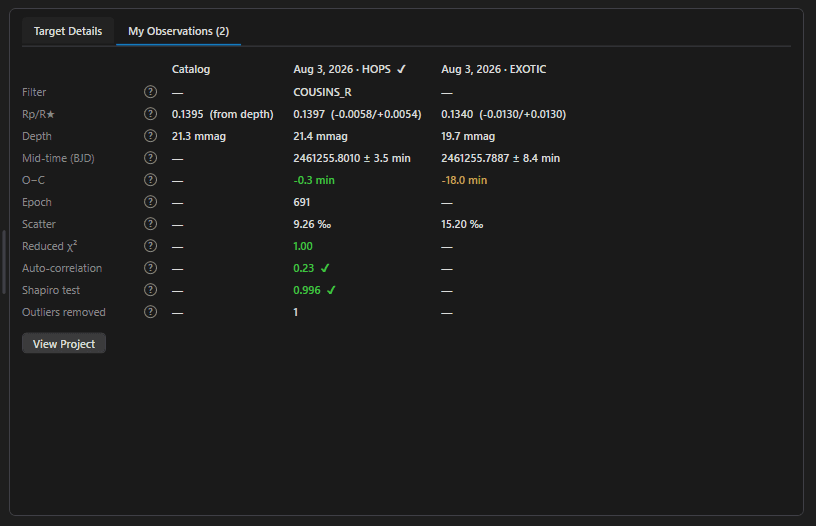Open the help icon for Outliers removed
Viewport: 816px width, 526px height.
tap(150, 312)
